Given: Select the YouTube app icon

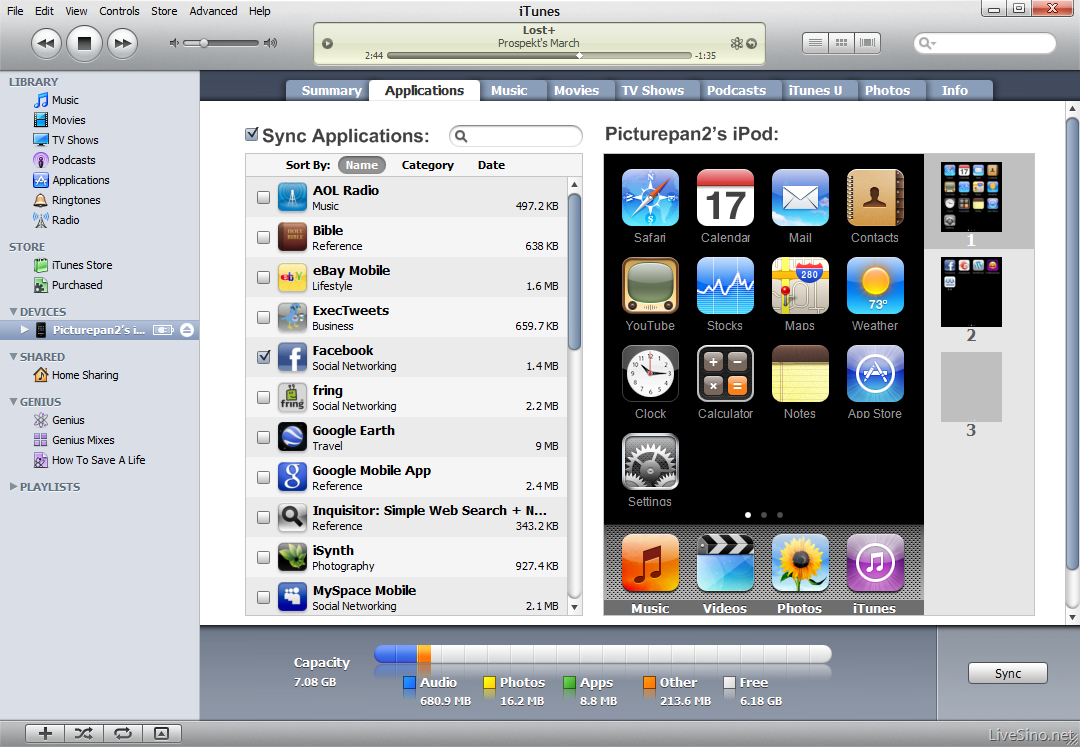Looking at the screenshot, I should pyautogui.click(x=650, y=286).
